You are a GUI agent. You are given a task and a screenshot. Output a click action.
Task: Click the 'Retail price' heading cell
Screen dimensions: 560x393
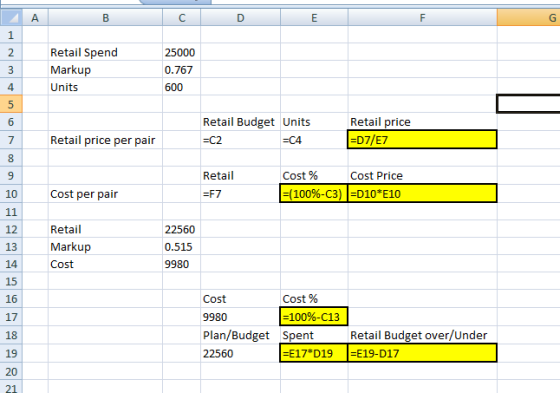(x=422, y=122)
